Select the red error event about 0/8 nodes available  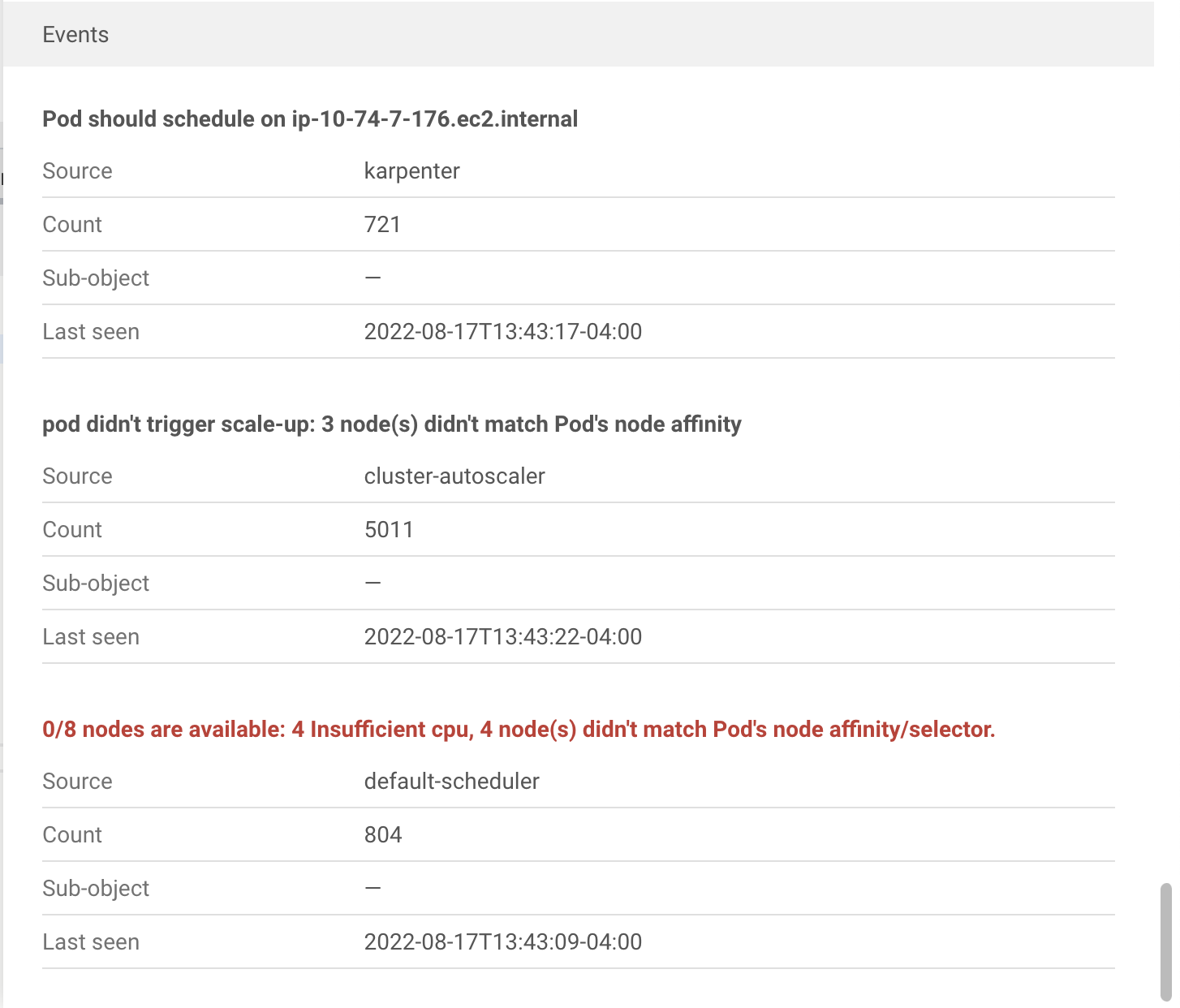[519, 729]
